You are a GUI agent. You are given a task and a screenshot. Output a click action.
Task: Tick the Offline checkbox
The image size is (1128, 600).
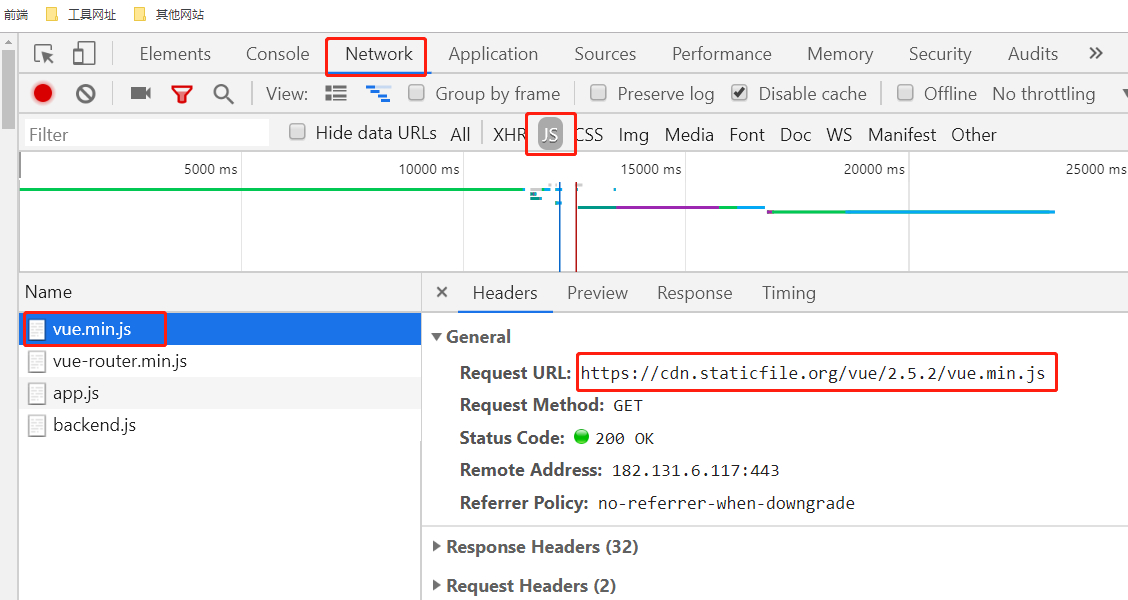[905, 93]
